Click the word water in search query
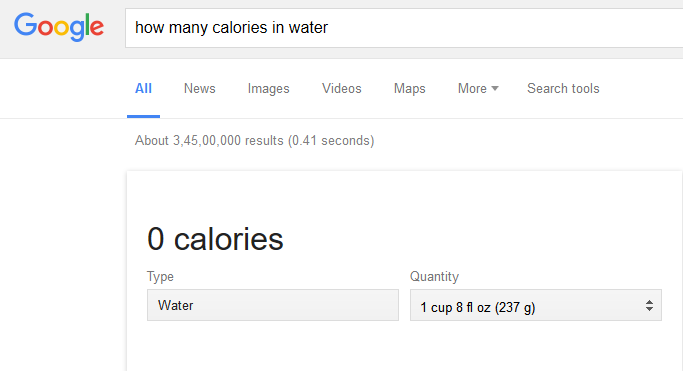Screen dimensions: 683x371 click(x=308, y=27)
